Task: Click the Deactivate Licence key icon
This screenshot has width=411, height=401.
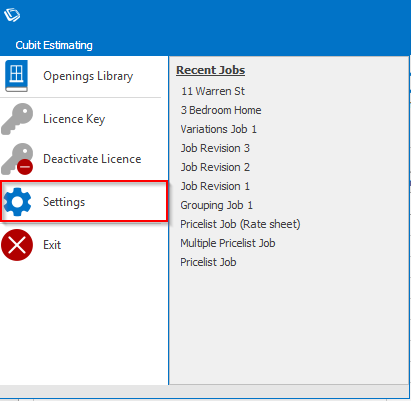Action: tap(17, 159)
